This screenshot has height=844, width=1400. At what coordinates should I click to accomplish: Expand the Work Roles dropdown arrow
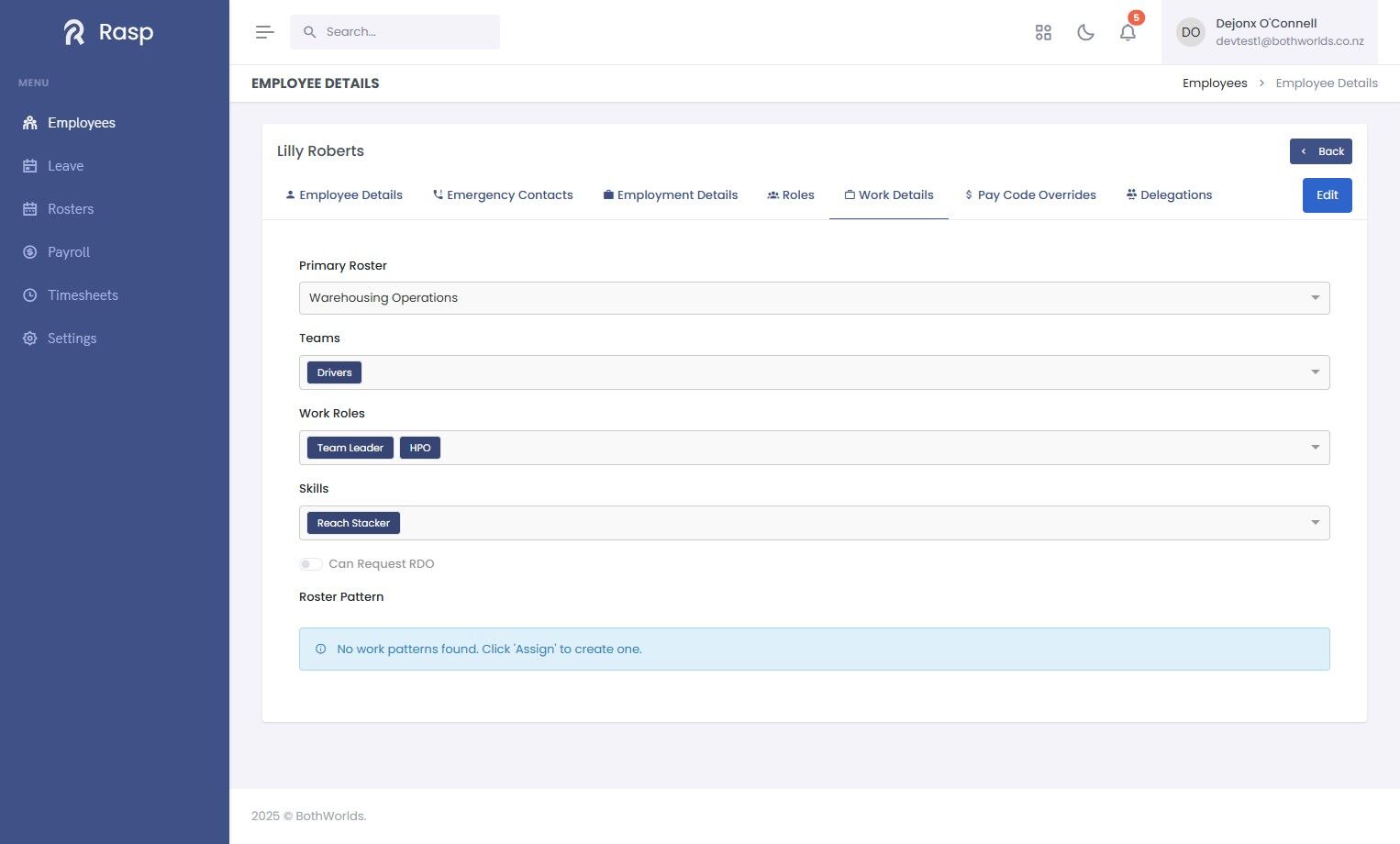pyautogui.click(x=1315, y=448)
